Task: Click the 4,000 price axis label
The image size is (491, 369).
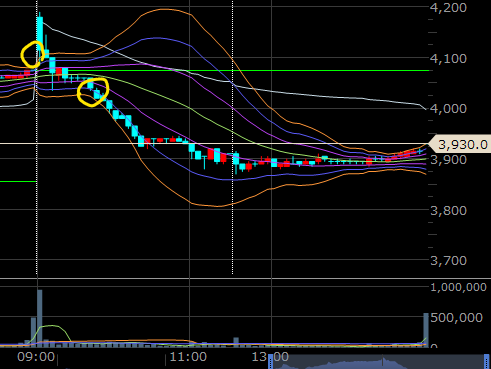Action: 448,109
